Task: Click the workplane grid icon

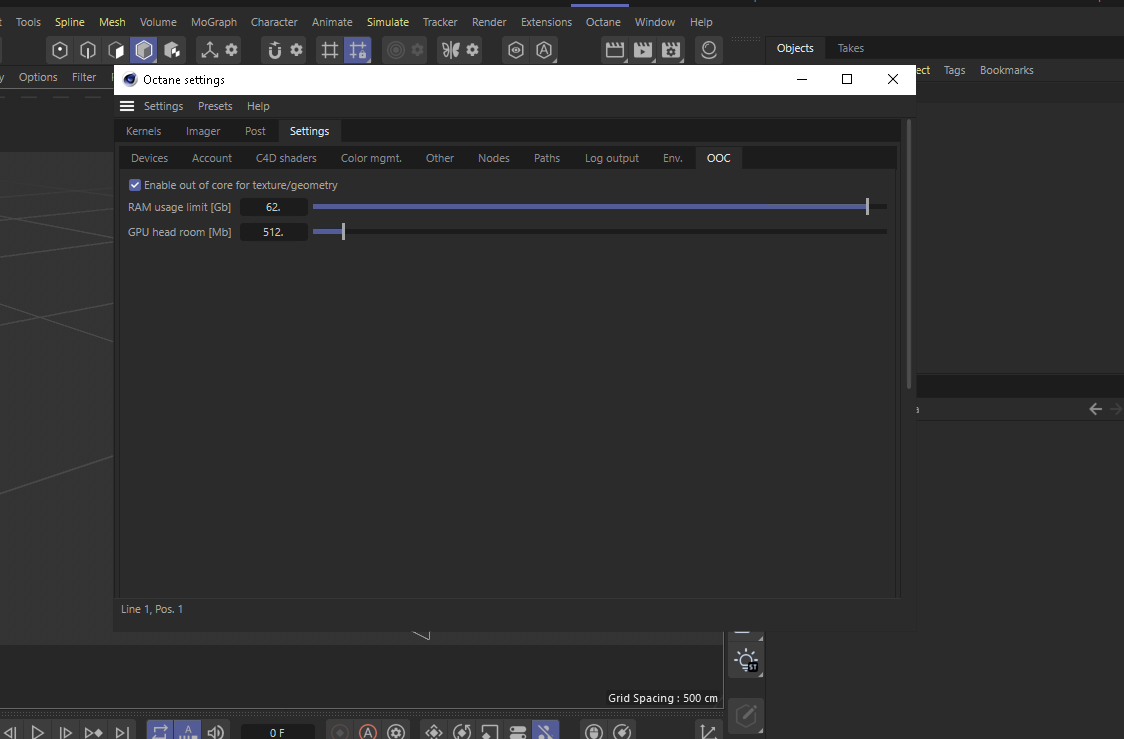Action: (330, 50)
